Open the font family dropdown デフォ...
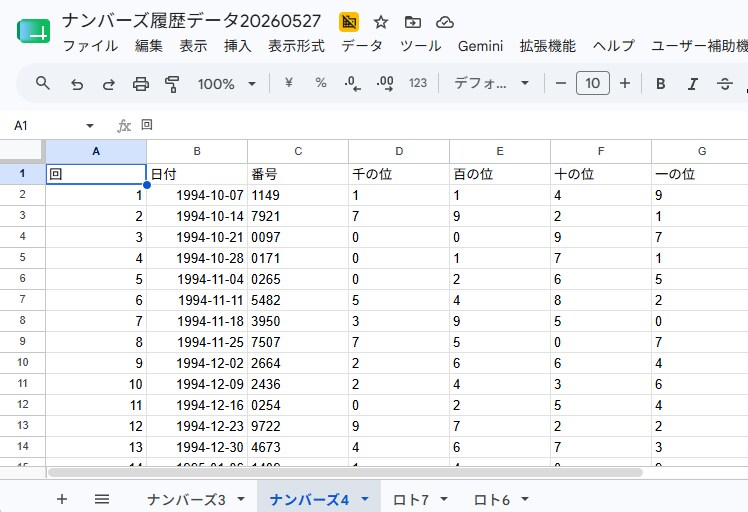Image resolution: width=748 pixels, height=512 pixels. [x=491, y=84]
